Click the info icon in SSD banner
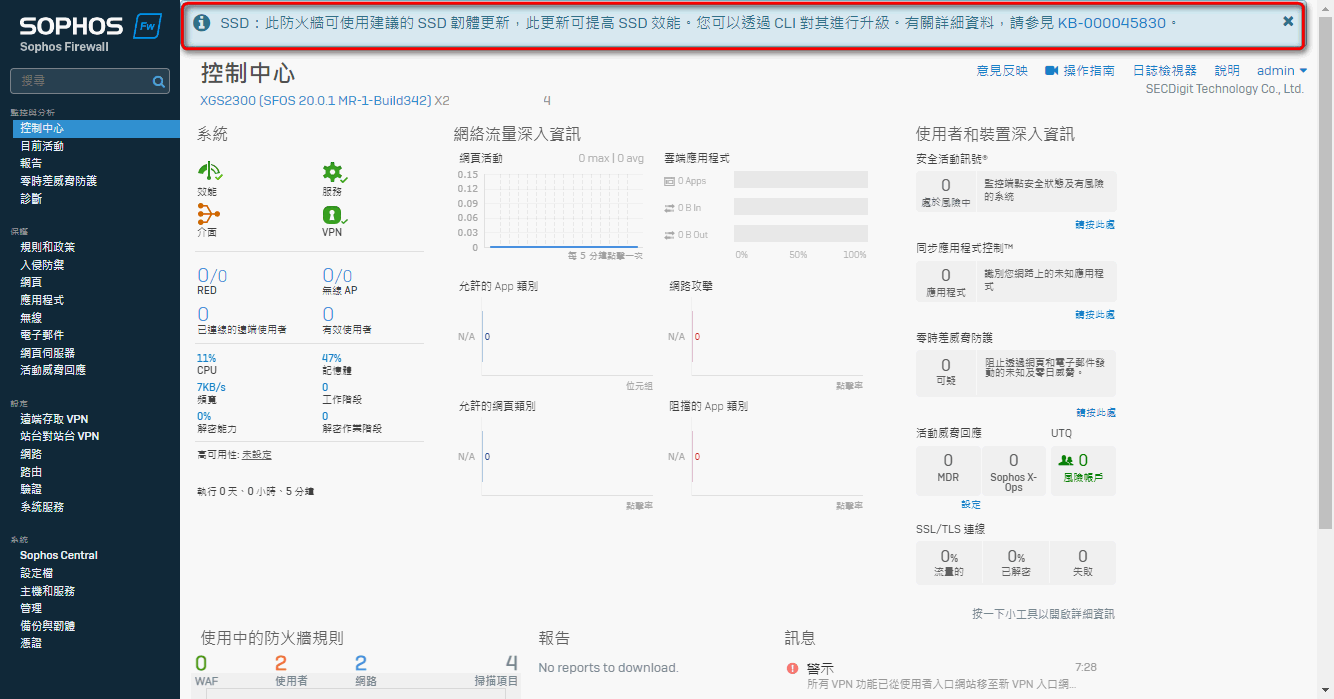The image size is (1334, 699). click(x=201, y=22)
